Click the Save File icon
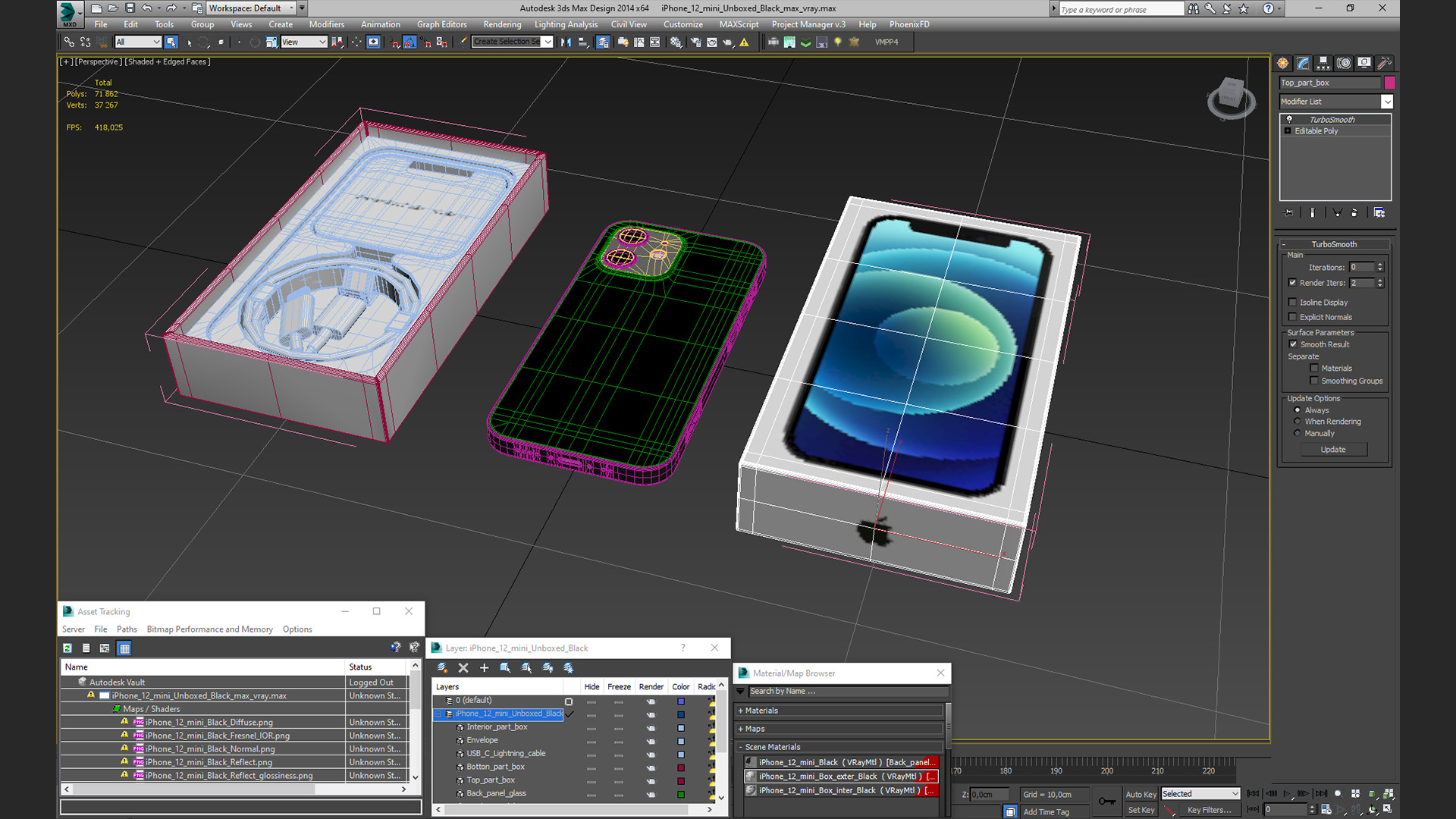The image size is (1456, 819). (130, 8)
